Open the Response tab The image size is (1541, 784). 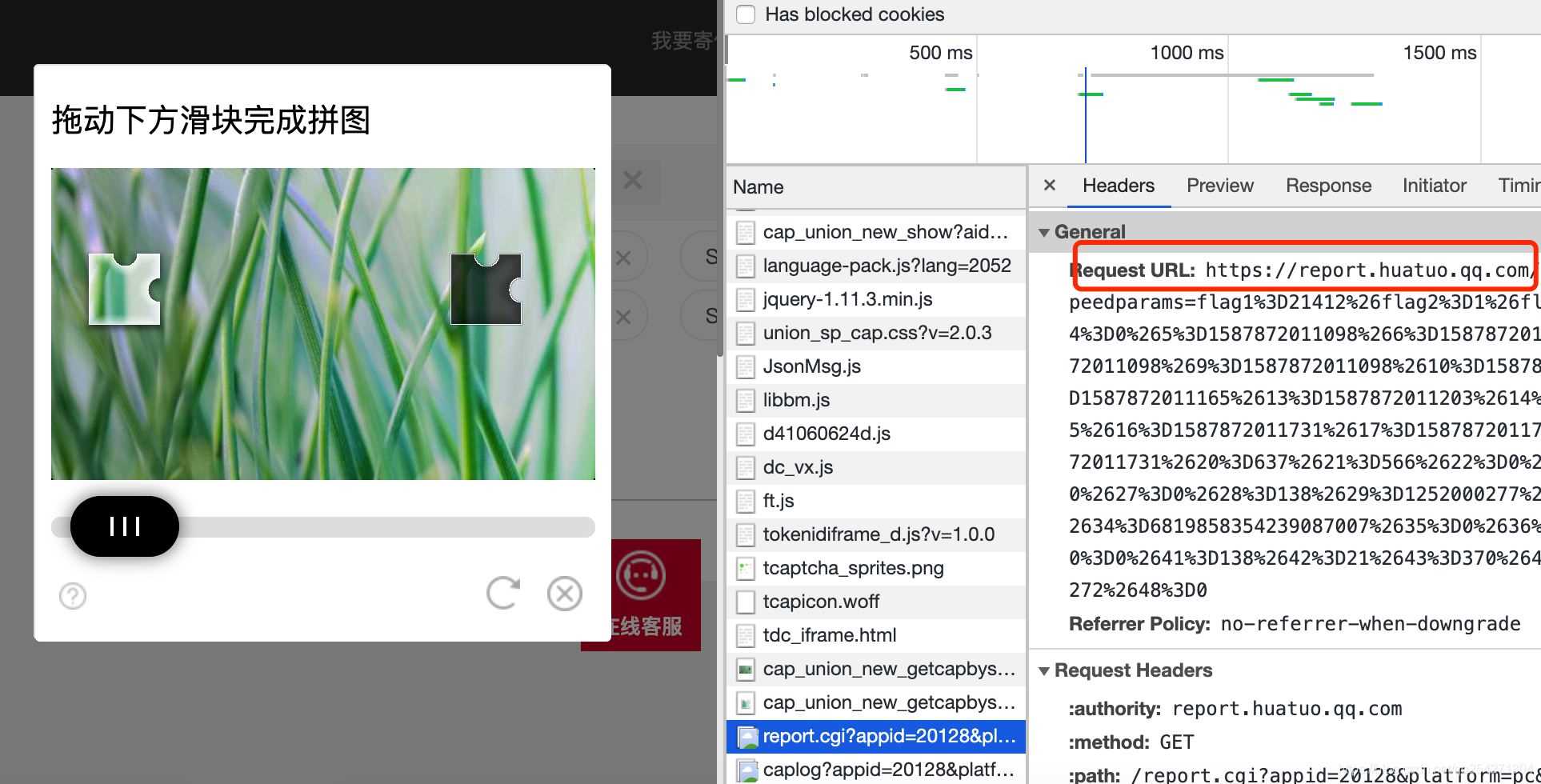[x=1329, y=186]
